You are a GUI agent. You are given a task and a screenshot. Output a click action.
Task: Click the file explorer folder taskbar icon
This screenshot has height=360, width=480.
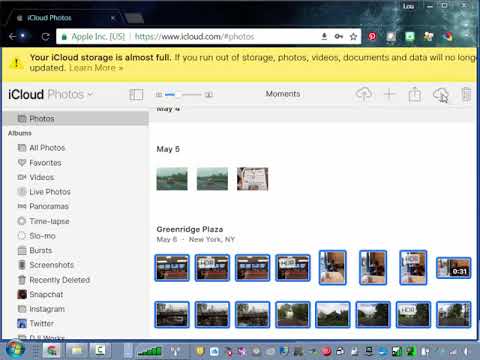coord(76,351)
